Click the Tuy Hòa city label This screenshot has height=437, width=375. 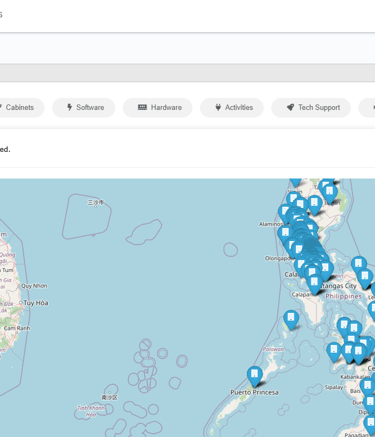[x=36, y=303]
